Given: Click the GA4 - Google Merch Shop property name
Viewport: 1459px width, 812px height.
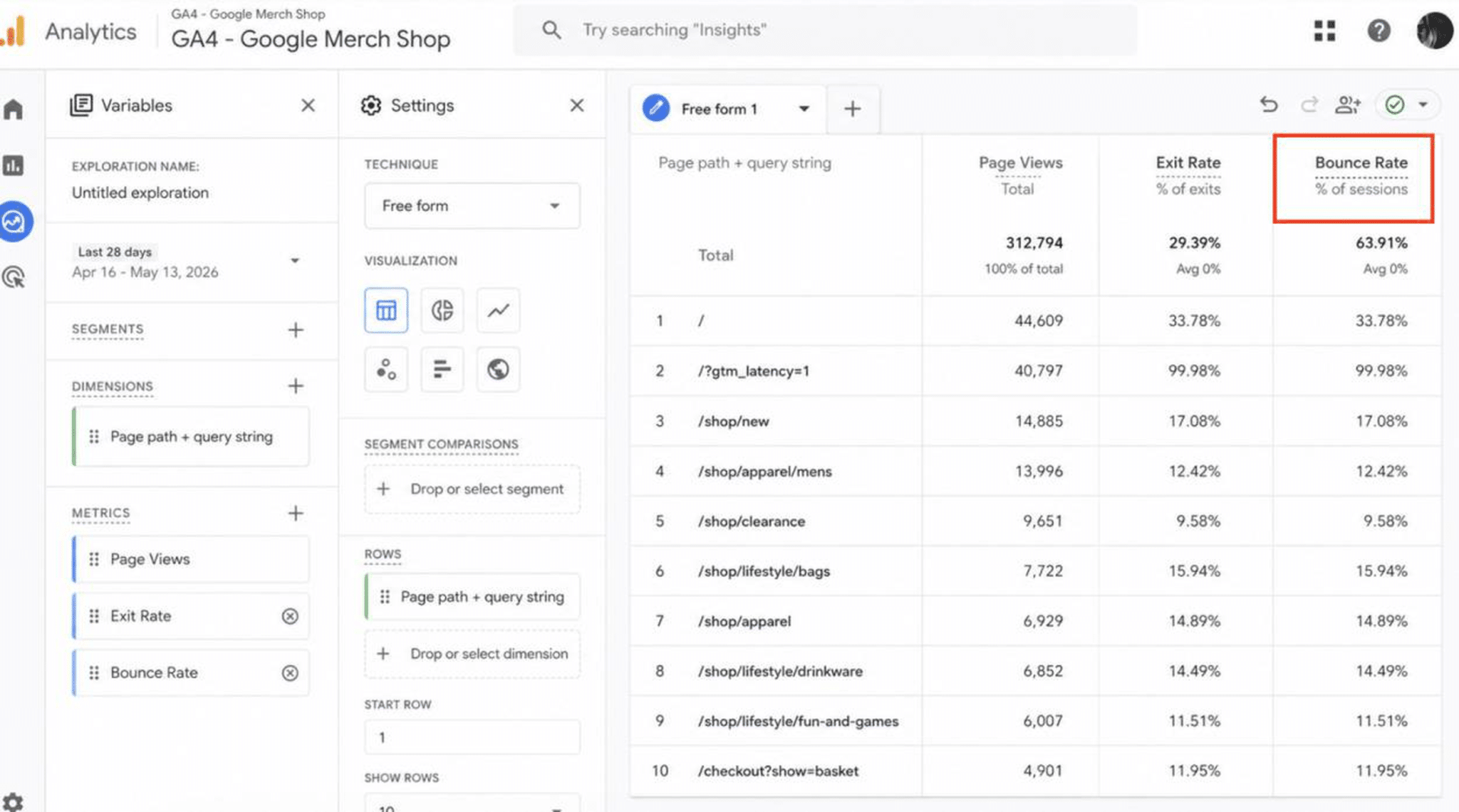Looking at the screenshot, I should 311,39.
